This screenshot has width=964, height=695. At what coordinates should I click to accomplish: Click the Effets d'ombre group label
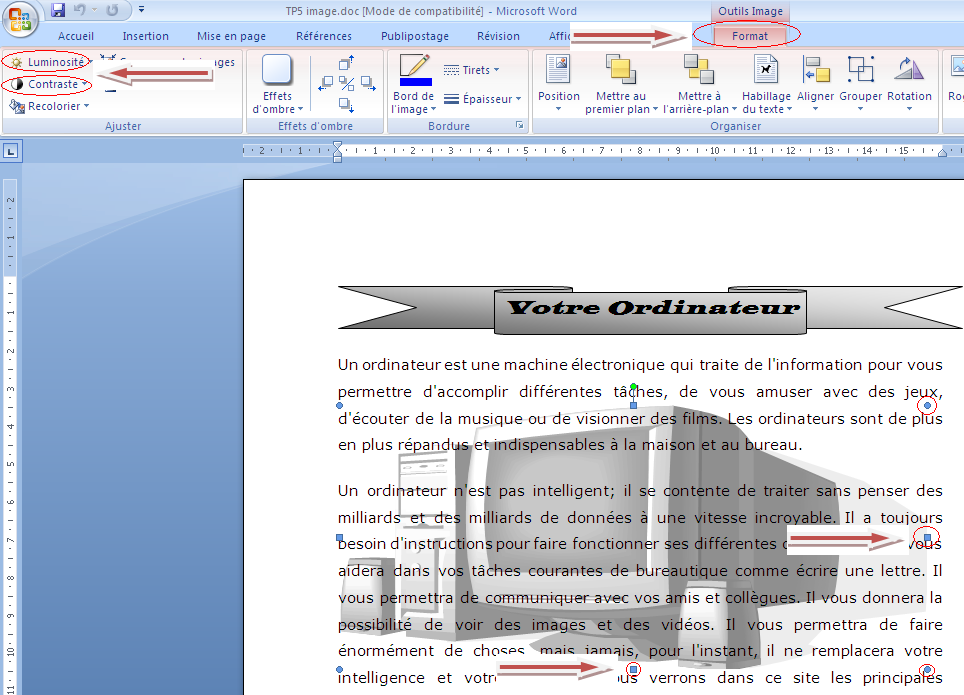coord(315,125)
